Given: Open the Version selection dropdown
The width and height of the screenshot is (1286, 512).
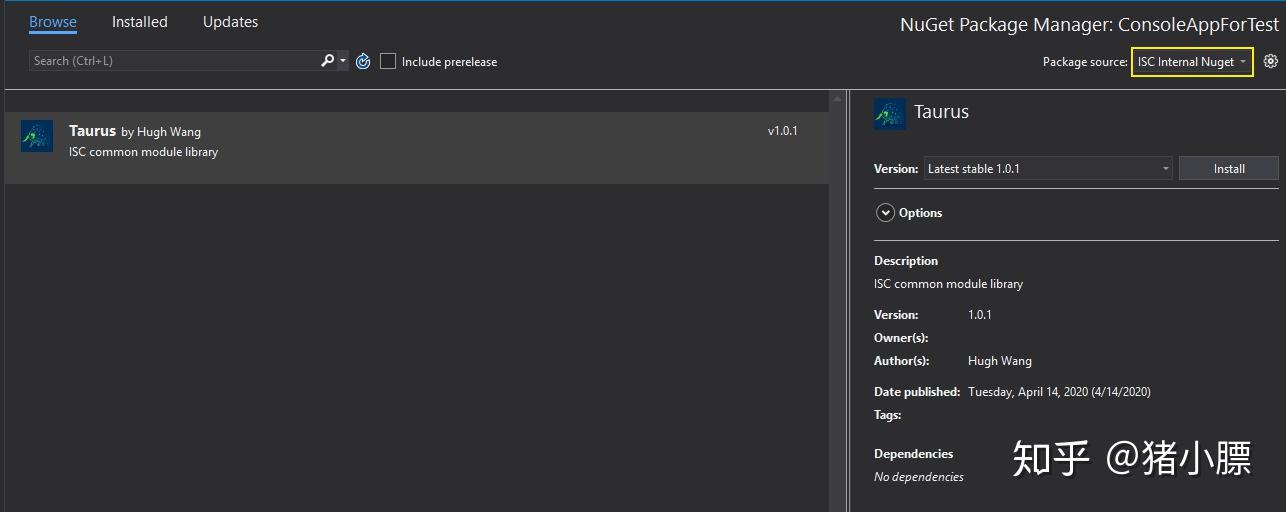Looking at the screenshot, I should 1047,169.
